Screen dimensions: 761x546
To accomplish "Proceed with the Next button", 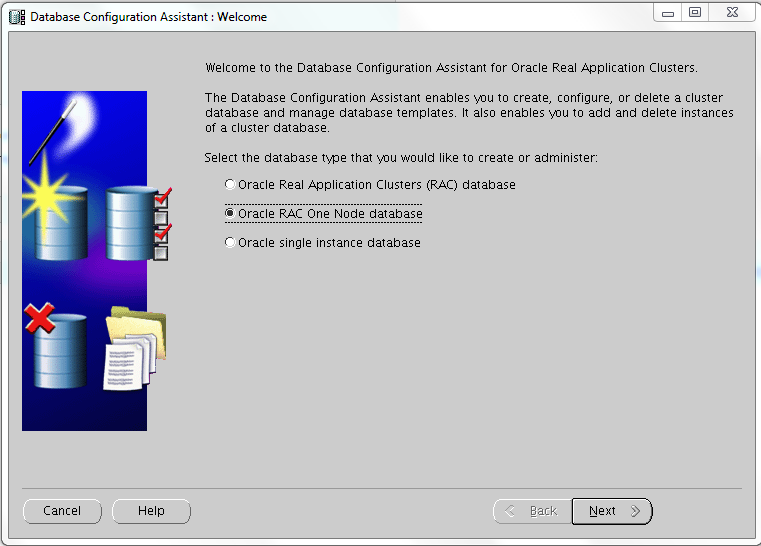I will coord(612,511).
